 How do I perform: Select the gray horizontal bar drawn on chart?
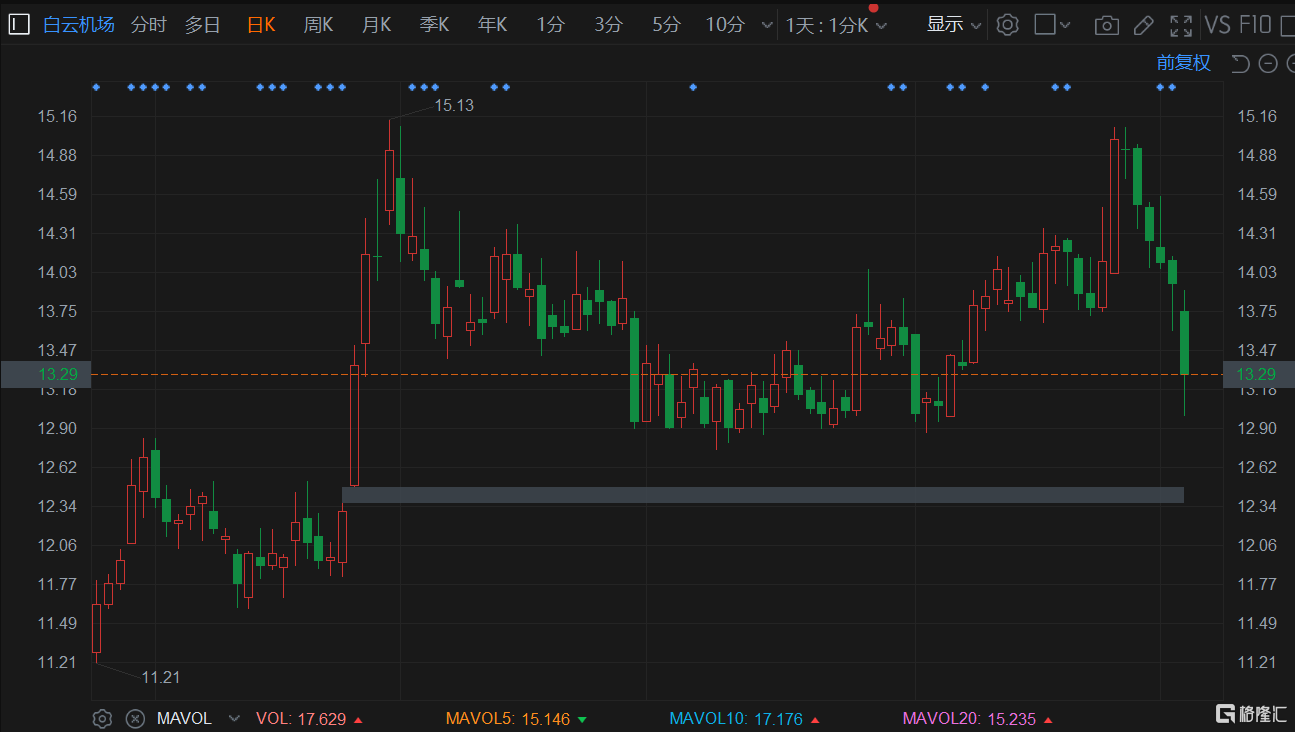(763, 495)
